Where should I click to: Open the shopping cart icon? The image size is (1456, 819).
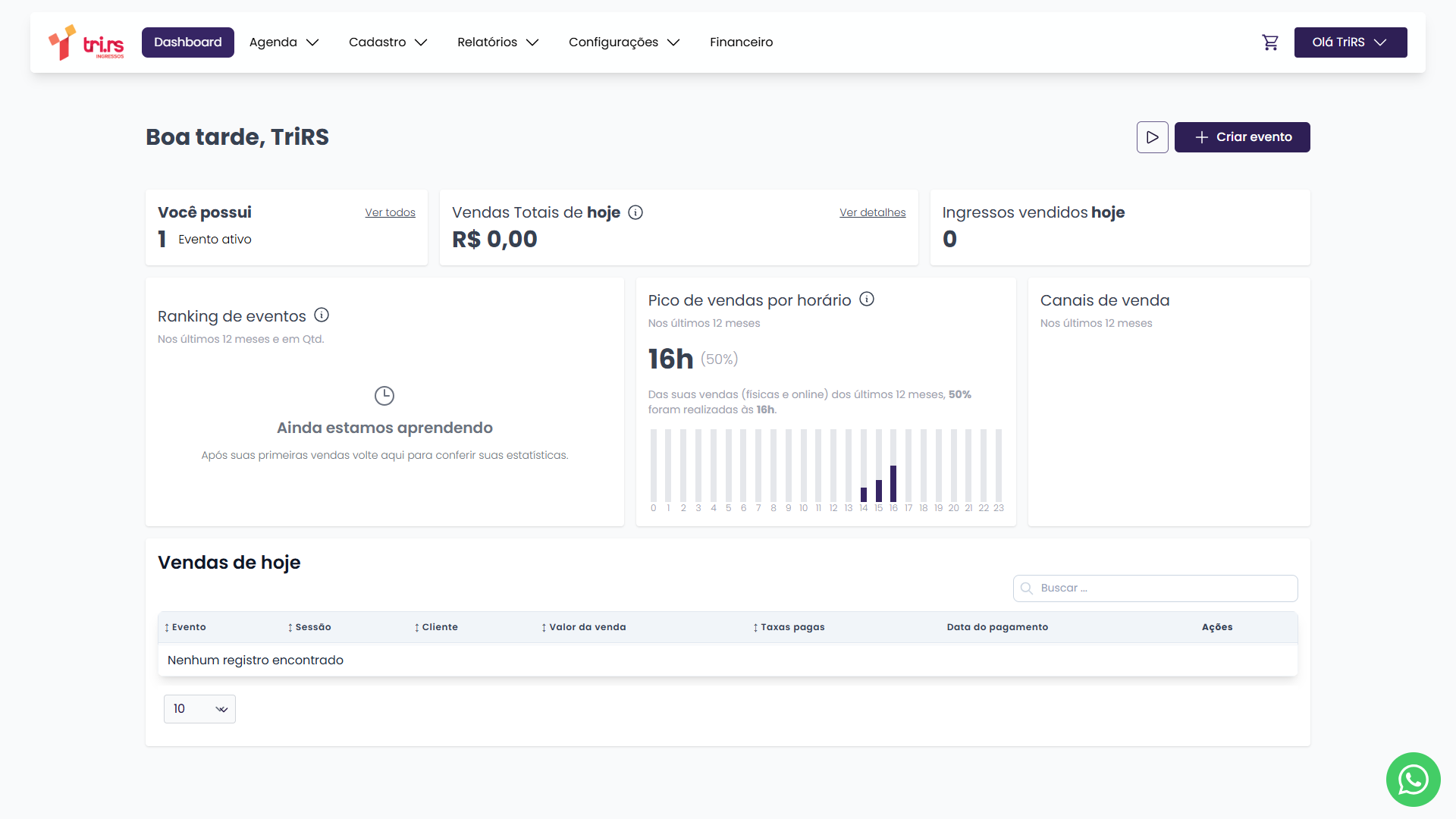(1270, 42)
